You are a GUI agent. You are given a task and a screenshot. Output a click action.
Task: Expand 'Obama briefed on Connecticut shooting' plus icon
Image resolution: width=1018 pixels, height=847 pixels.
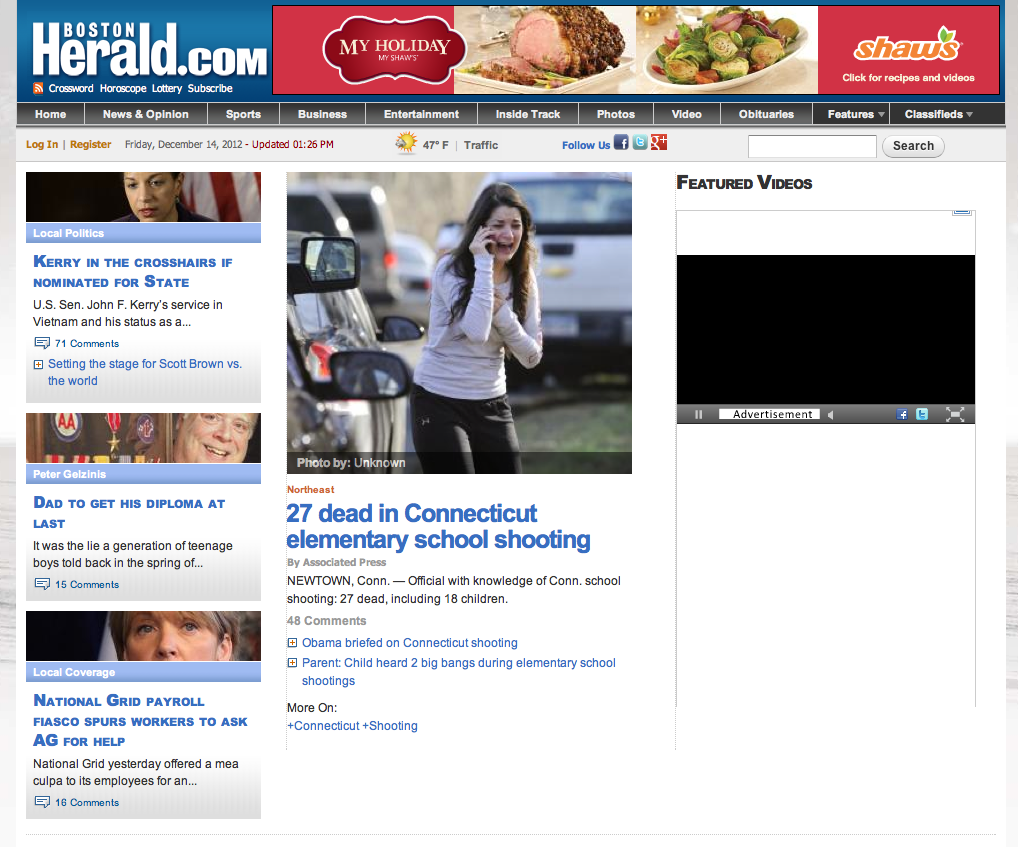pos(292,643)
